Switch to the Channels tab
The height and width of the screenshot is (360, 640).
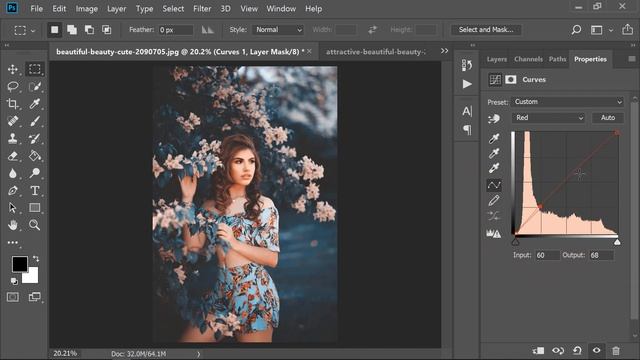pos(528,59)
